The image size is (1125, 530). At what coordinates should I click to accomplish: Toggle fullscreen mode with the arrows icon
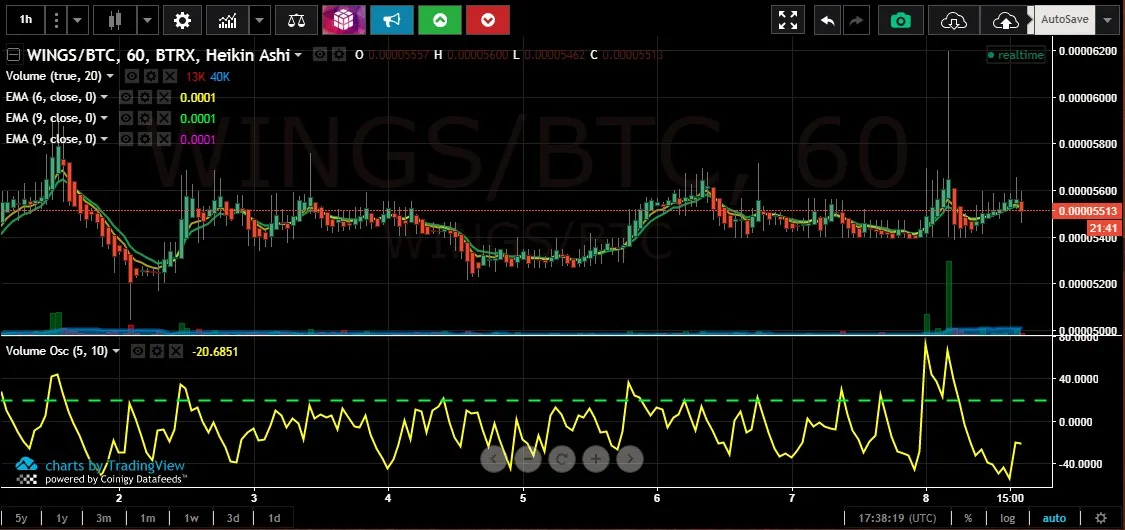click(788, 20)
